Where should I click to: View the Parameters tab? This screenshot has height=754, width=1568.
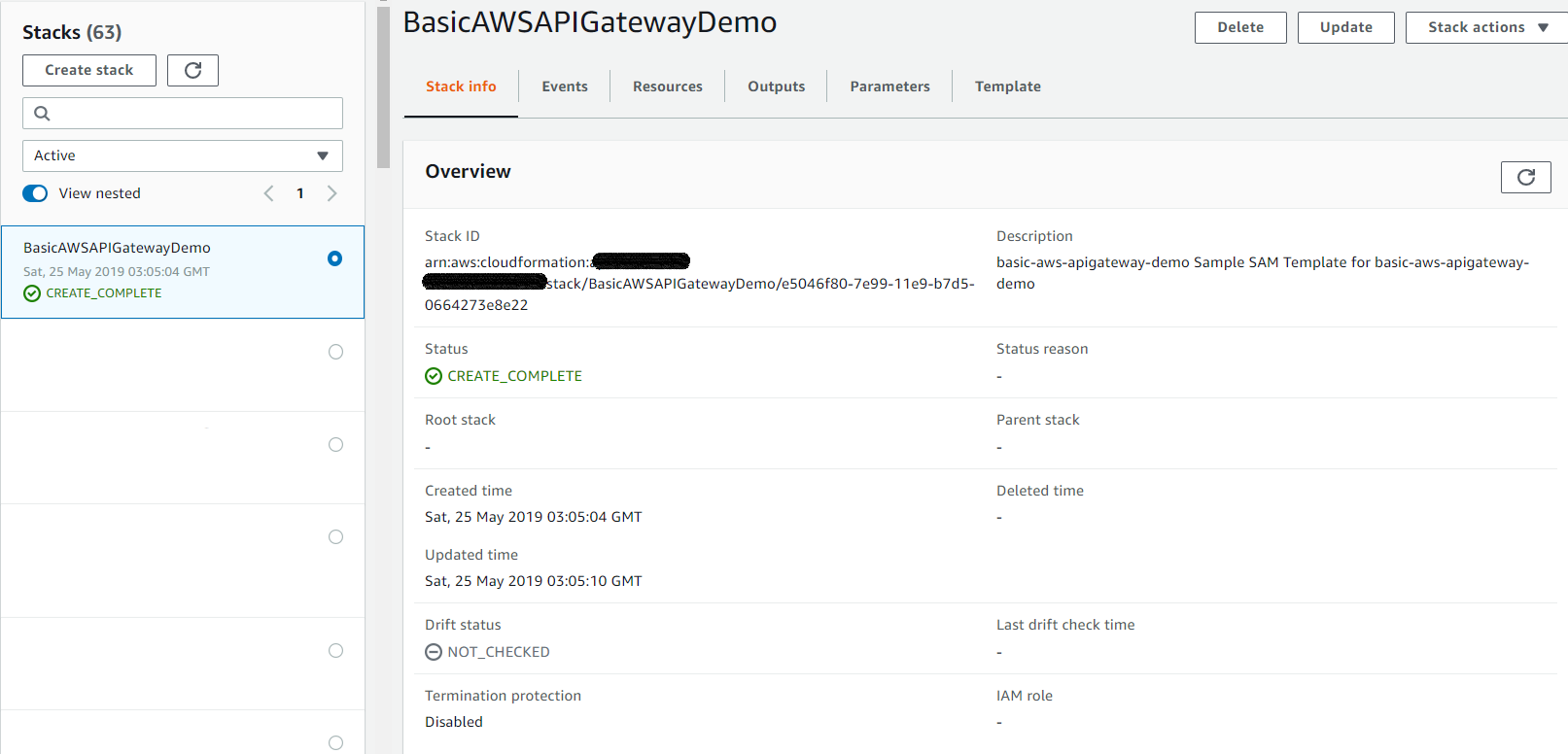pos(889,86)
